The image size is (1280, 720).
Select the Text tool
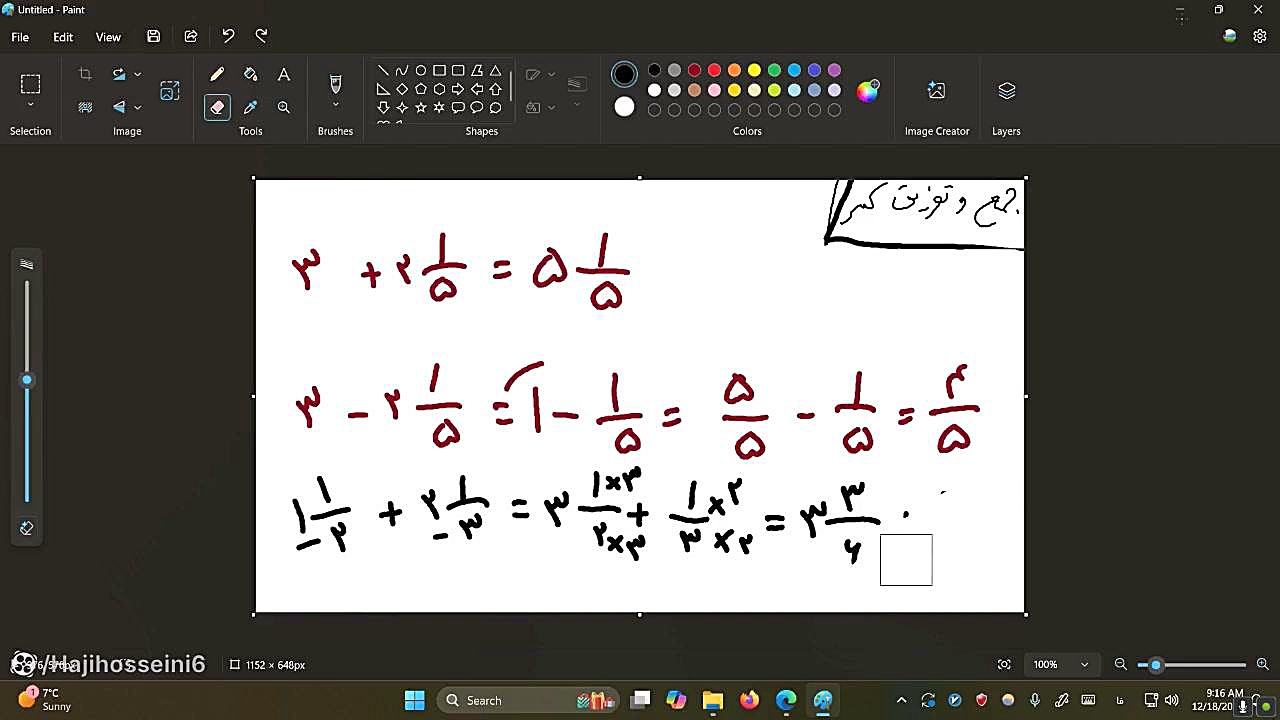[284, 75]
